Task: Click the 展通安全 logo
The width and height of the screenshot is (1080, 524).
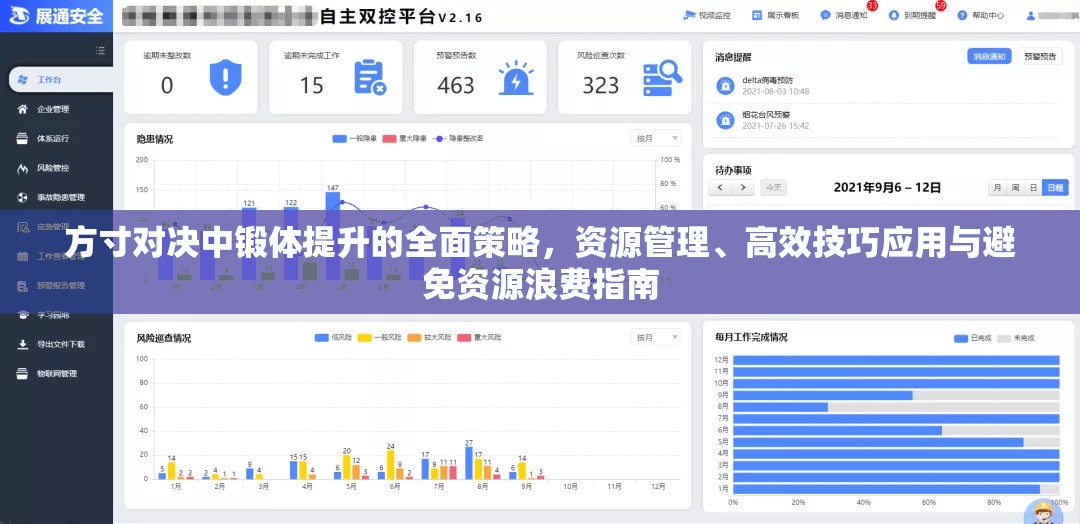Action: tap(54, 15)
